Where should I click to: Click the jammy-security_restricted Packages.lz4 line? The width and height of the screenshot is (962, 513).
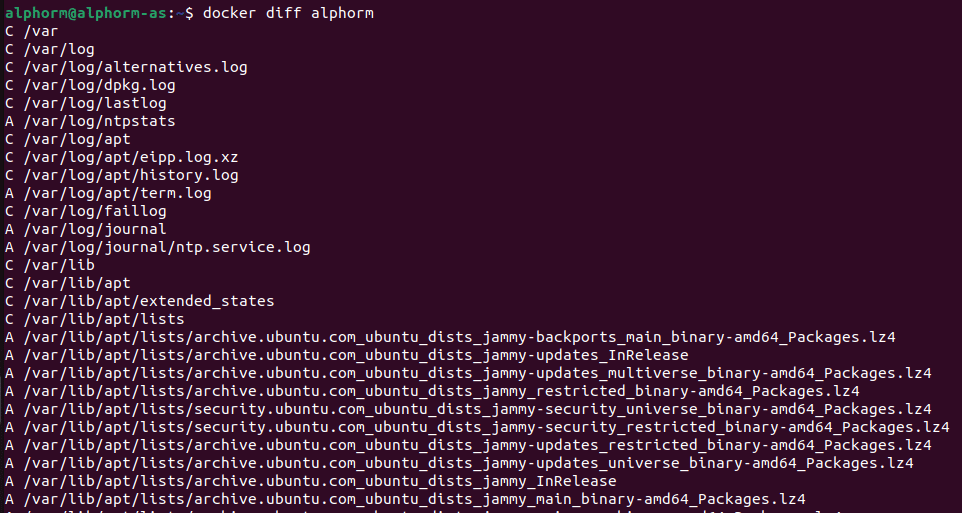click(477, 427)
